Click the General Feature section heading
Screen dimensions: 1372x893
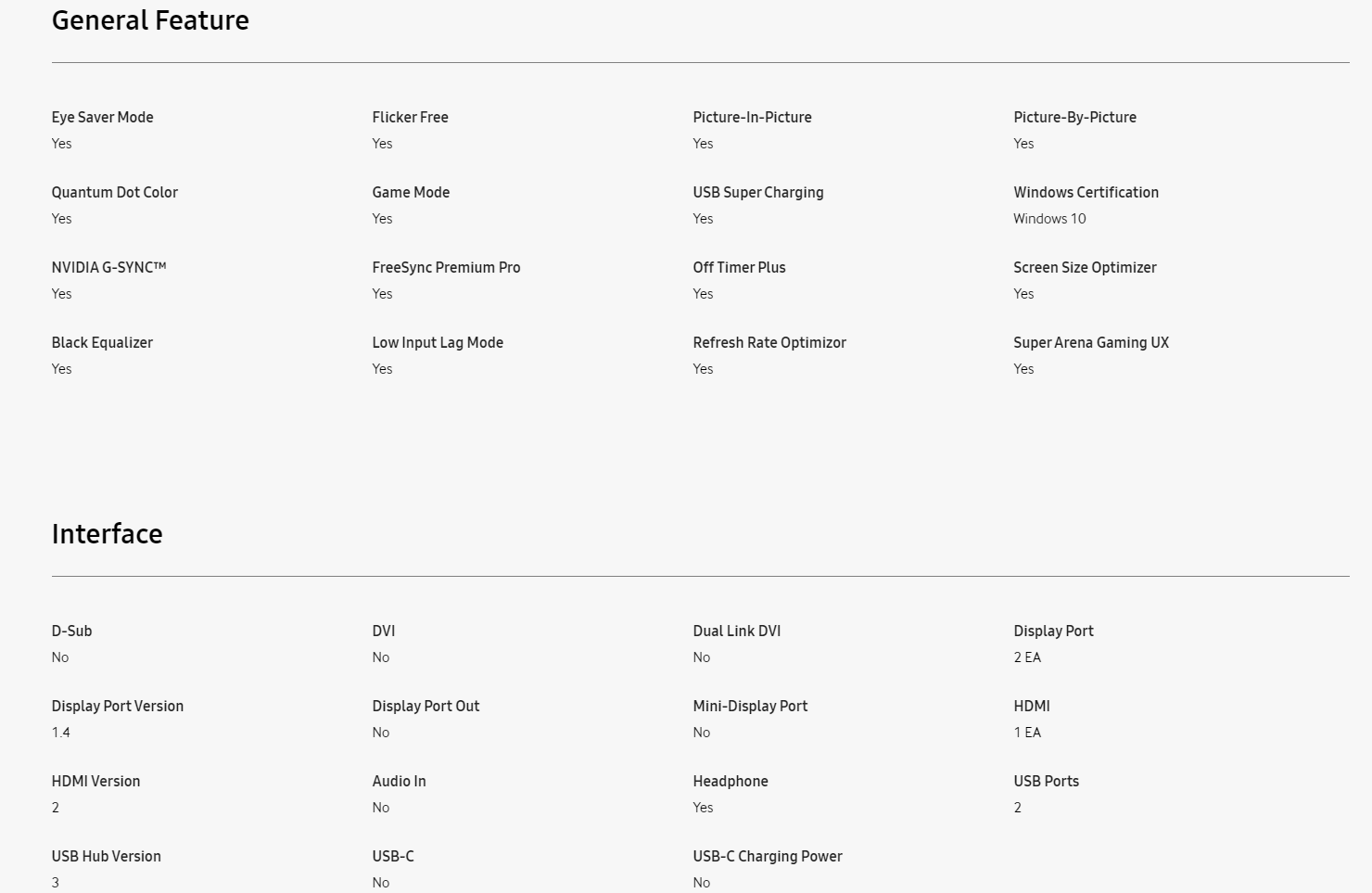tap(150, 20)
